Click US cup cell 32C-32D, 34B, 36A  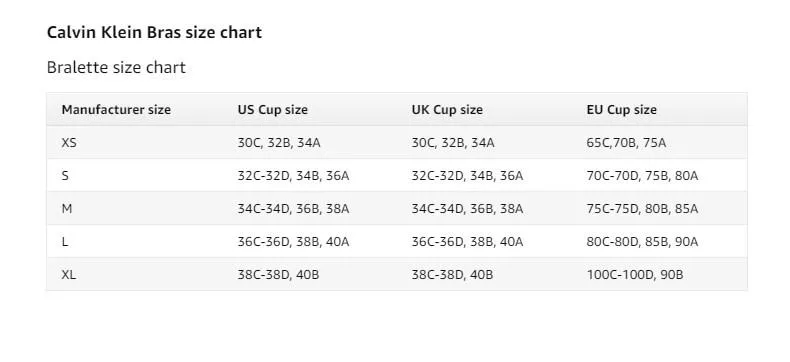[293, 176]
